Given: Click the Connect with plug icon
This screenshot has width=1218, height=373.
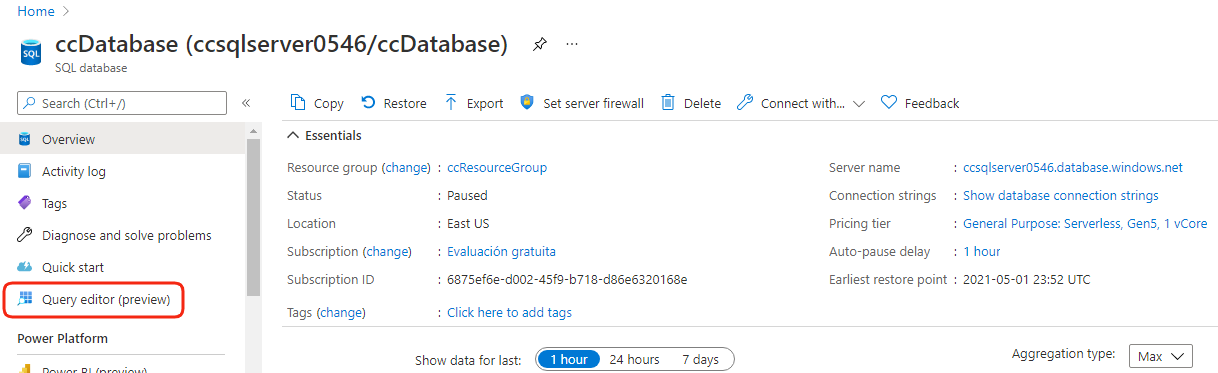Looking at the screenshot, I should click(744, 103).
